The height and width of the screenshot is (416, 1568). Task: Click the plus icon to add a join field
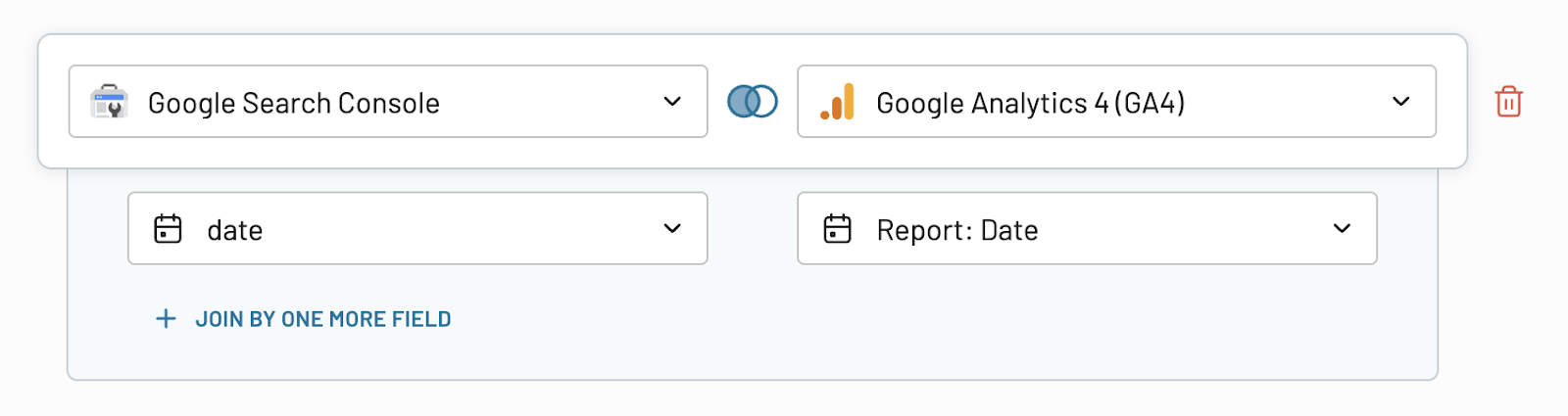[x=167, y=319]
